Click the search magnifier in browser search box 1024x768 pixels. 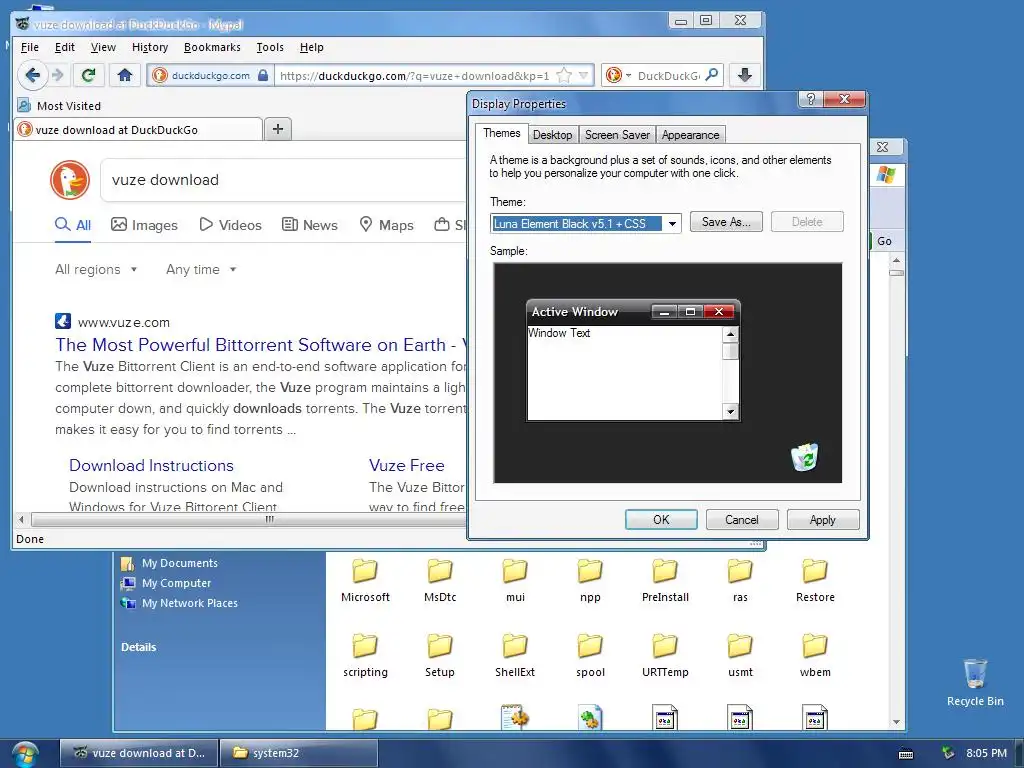[712, 75]
